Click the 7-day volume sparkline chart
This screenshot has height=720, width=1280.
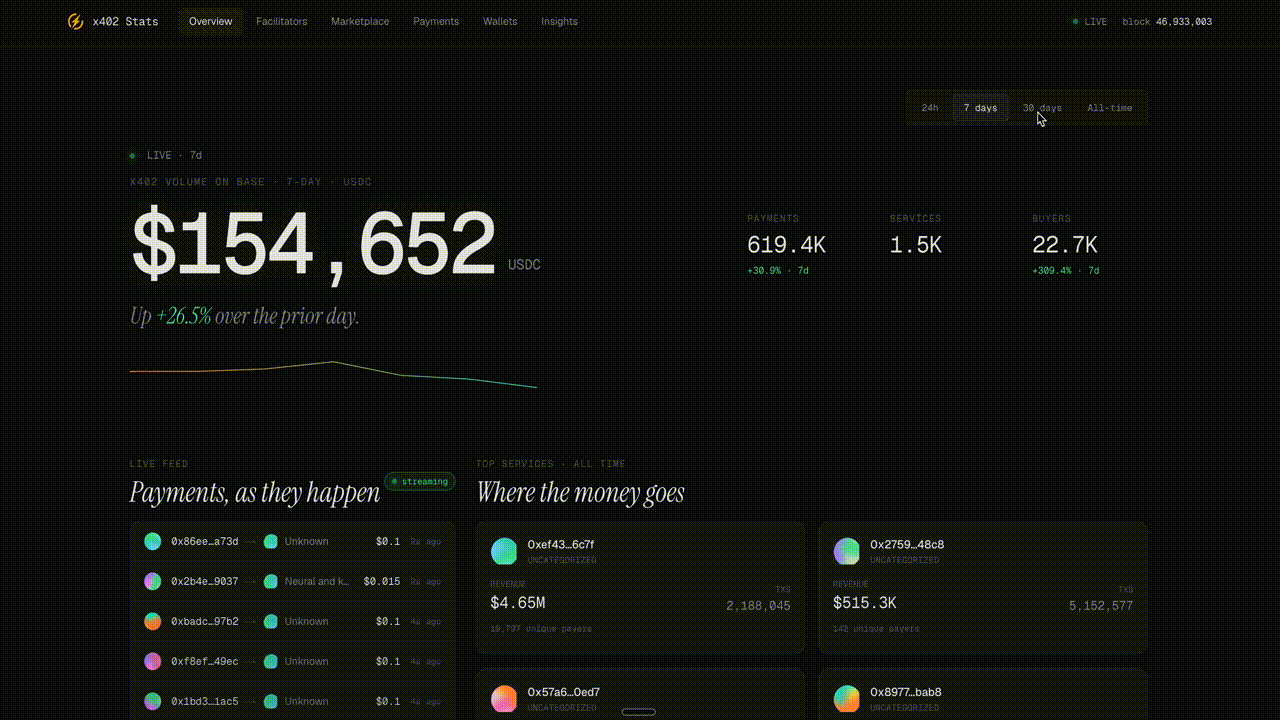point(333,374)
